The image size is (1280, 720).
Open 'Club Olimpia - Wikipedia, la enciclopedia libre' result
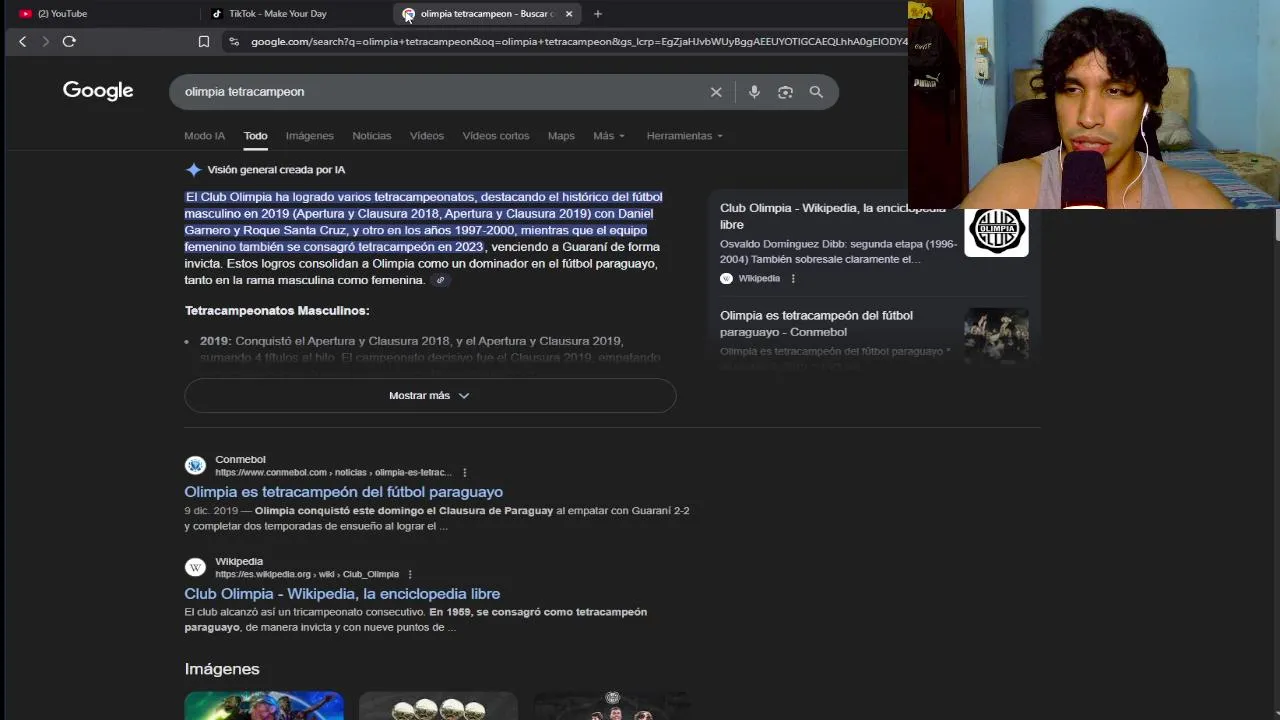pyautogui.click(x=342, y=594)
